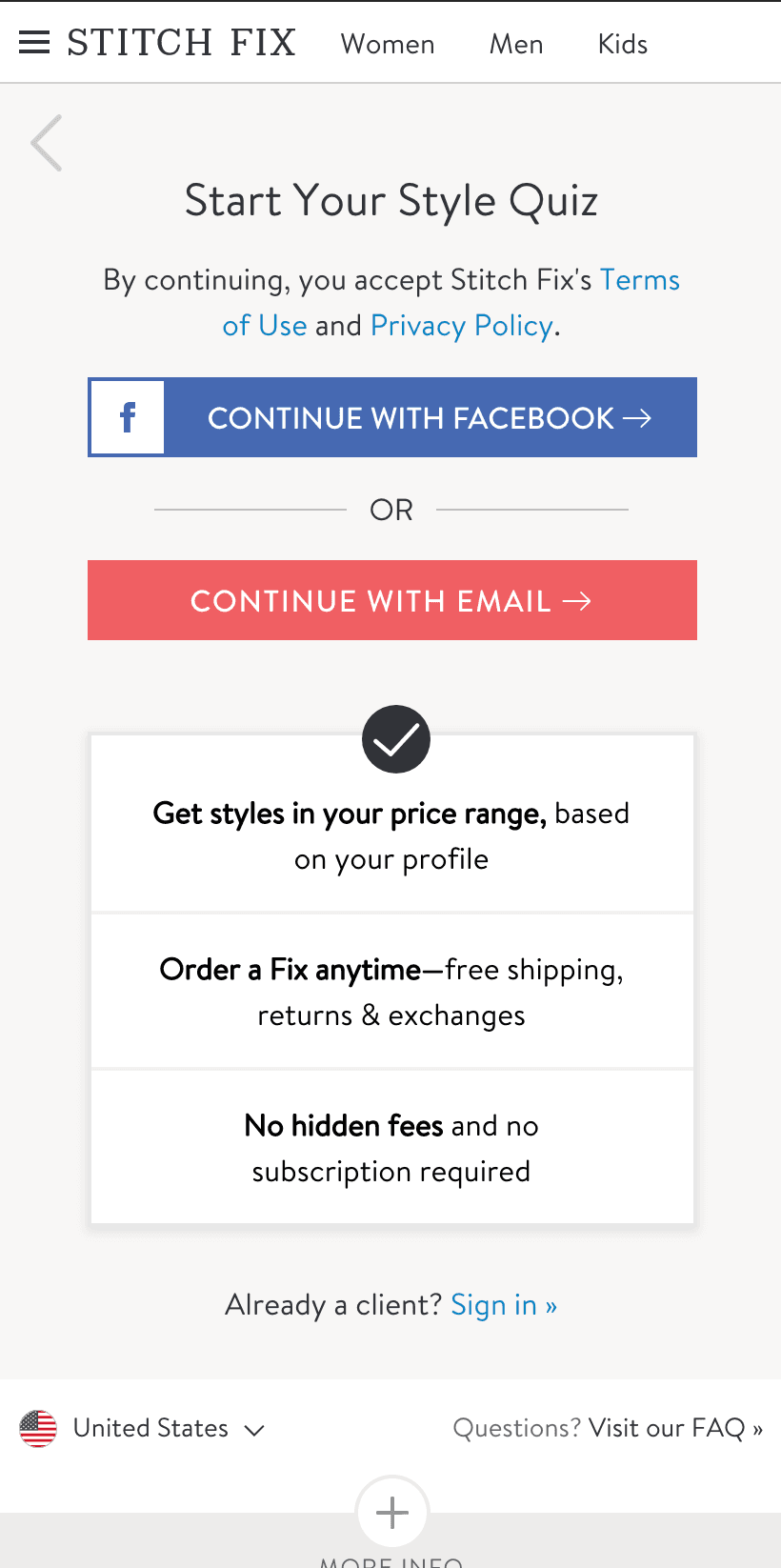
Task: Click the plus circle More Info icon
Action: point(392,1513)
